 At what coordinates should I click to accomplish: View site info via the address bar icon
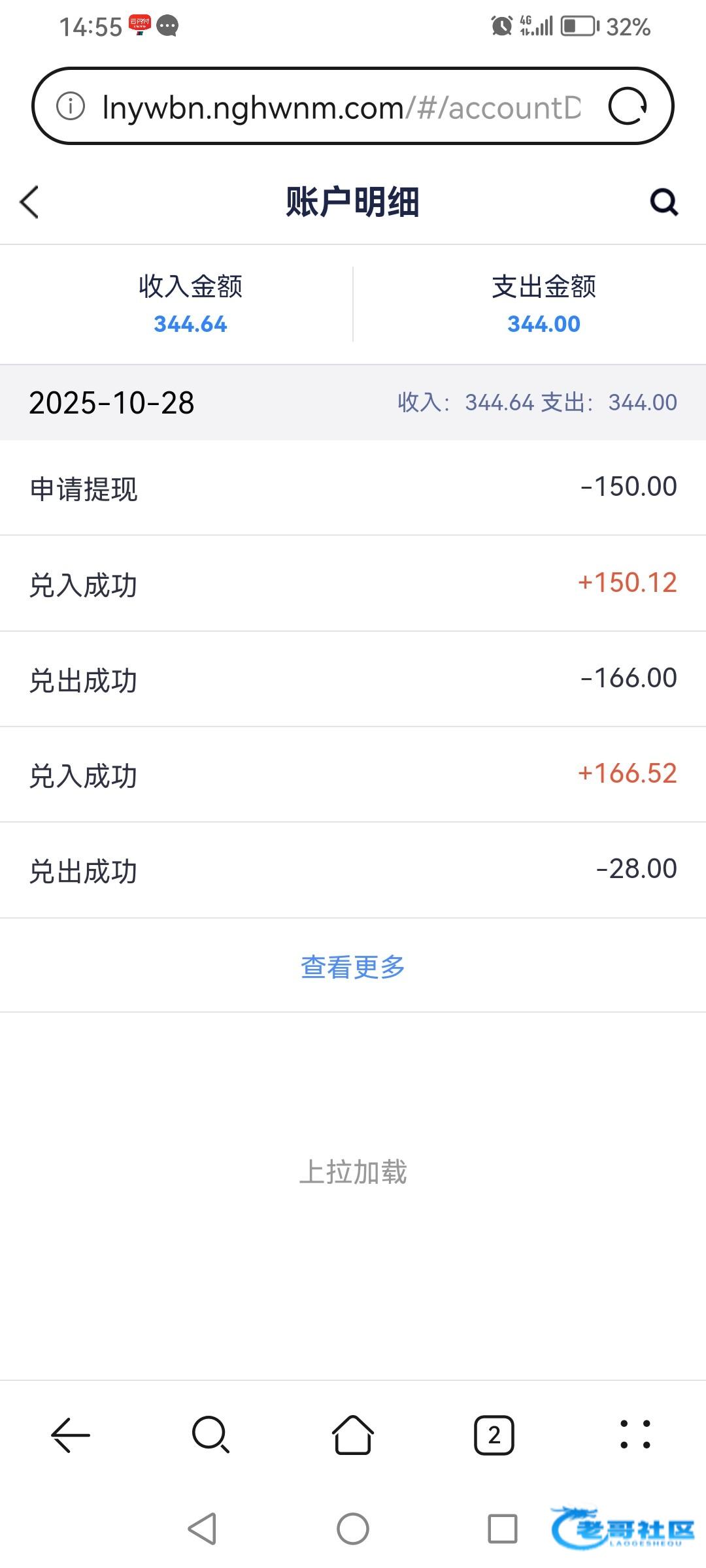[71, 106]
